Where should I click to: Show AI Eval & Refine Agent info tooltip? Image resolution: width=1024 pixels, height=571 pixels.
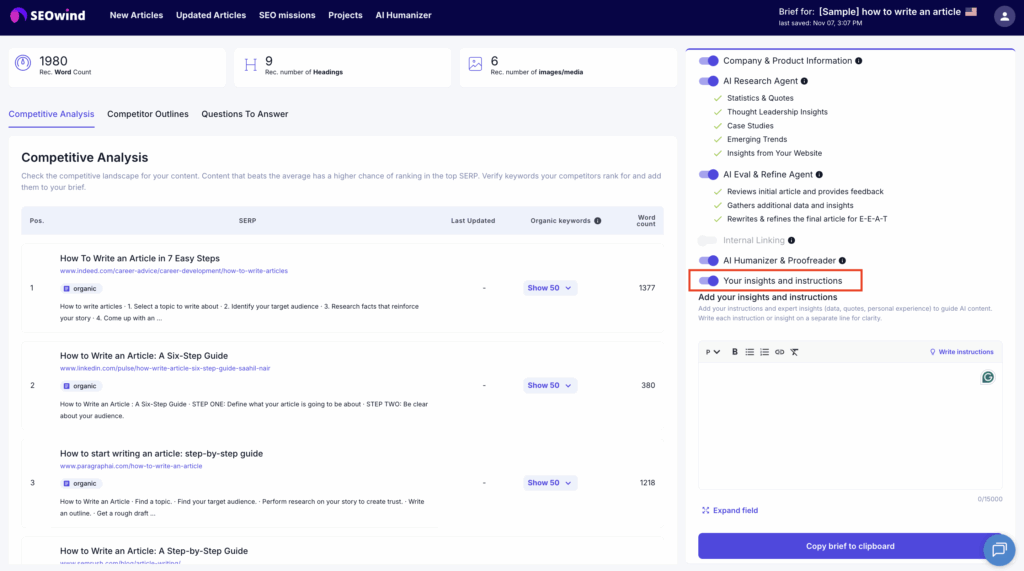[820, 174]
